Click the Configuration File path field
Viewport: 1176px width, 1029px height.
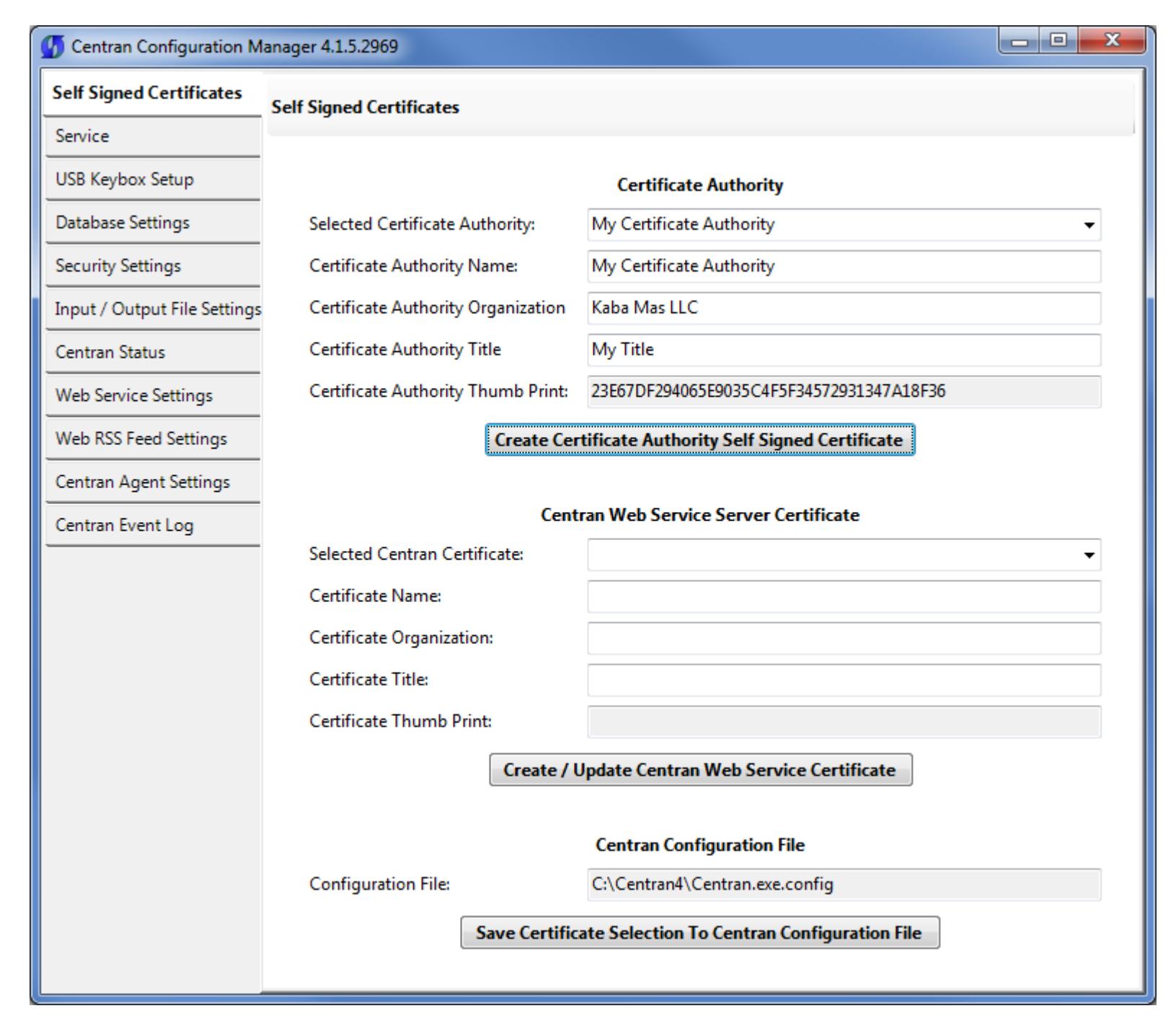coord(844,886)
